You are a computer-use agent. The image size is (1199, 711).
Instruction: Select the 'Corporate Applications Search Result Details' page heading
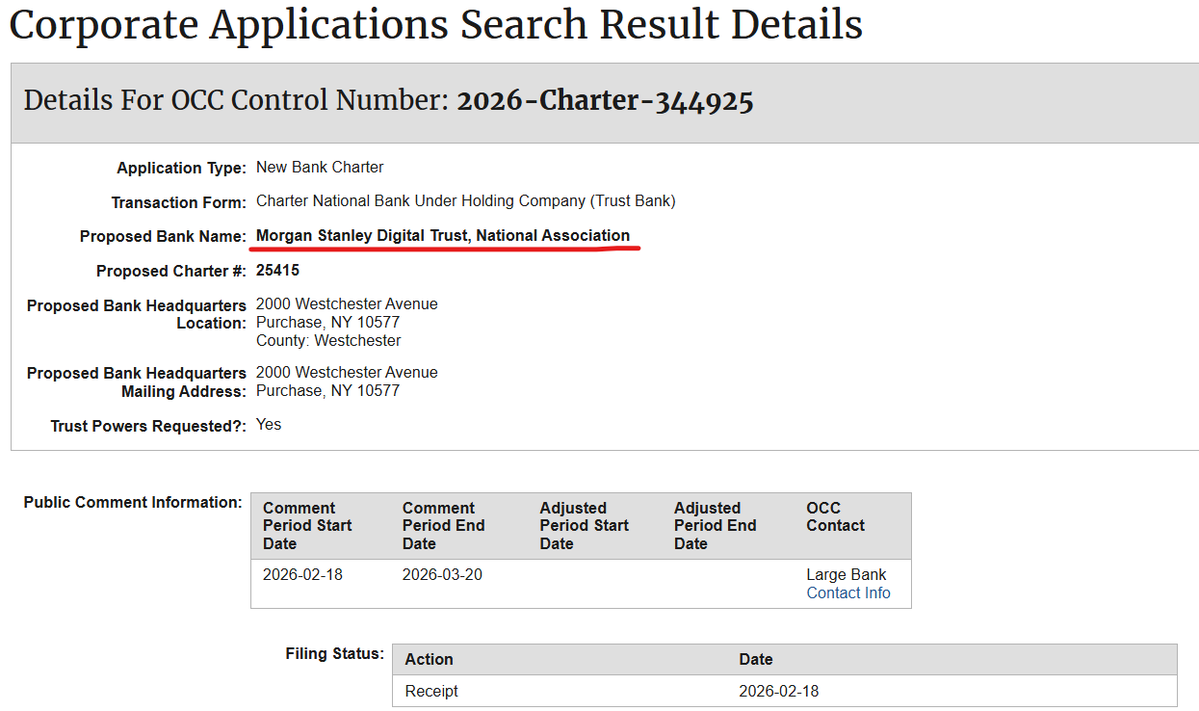point(436,25)
